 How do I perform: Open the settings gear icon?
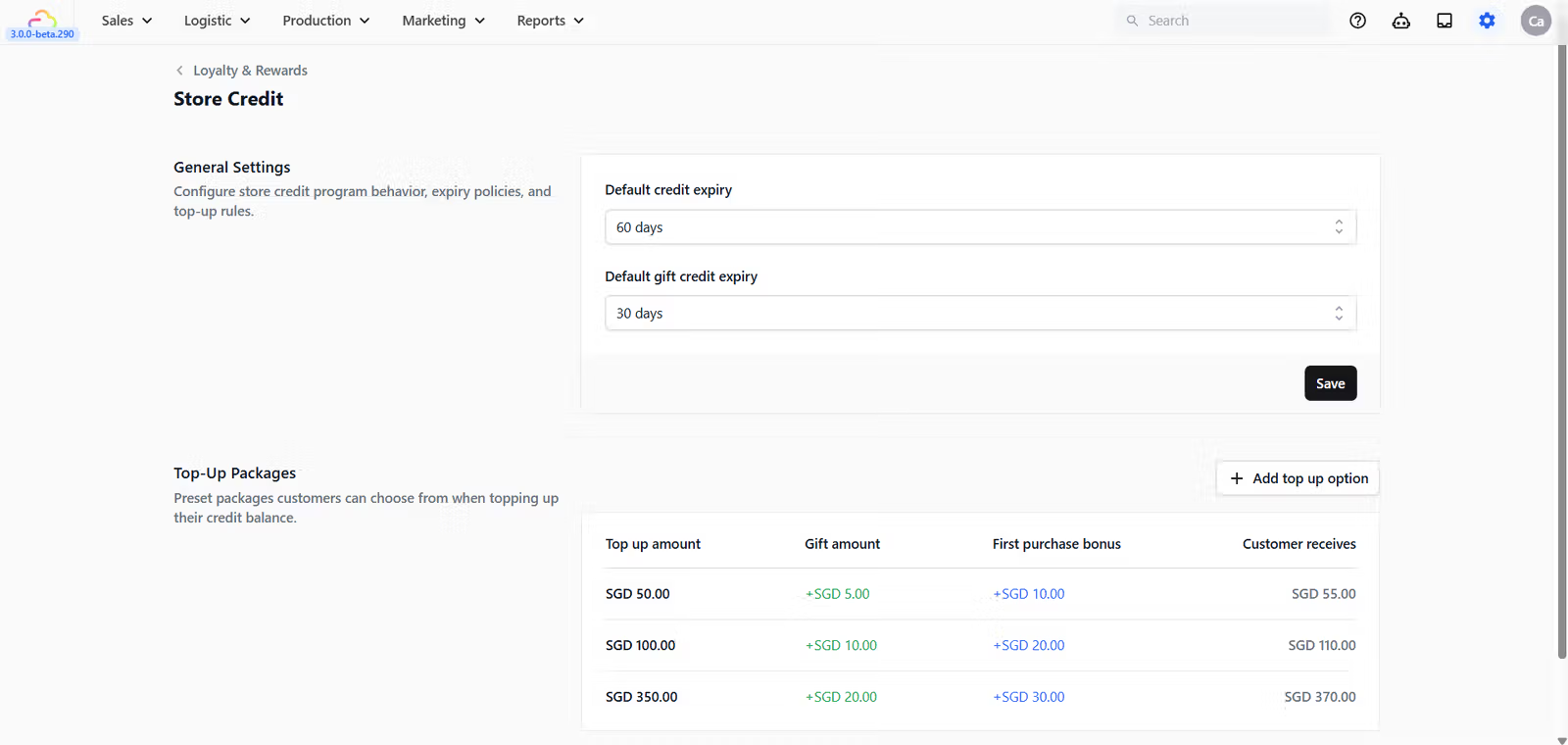(x=1487, y=21)
